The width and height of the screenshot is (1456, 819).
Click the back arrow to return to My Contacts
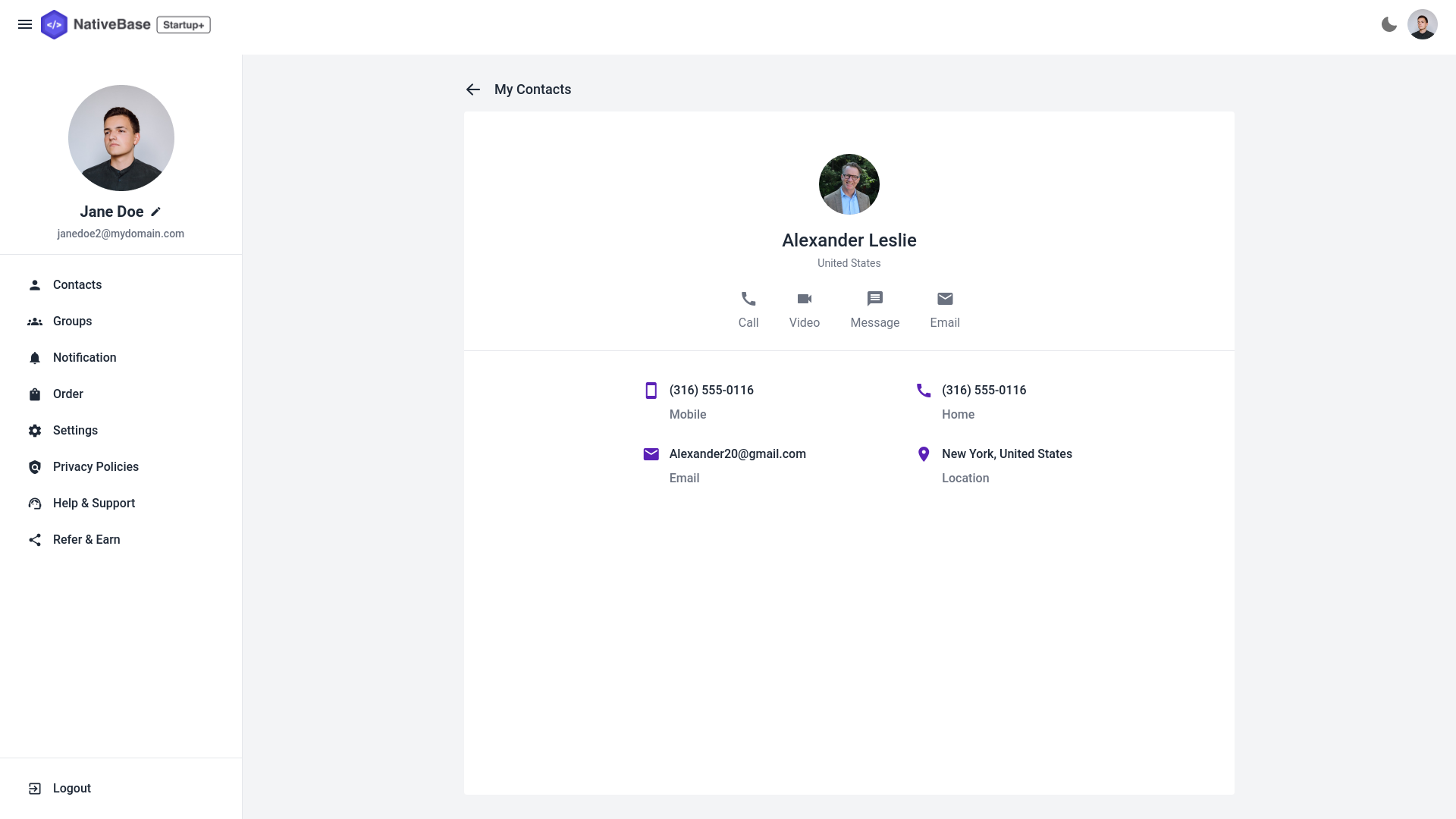[x=473, y=89]
